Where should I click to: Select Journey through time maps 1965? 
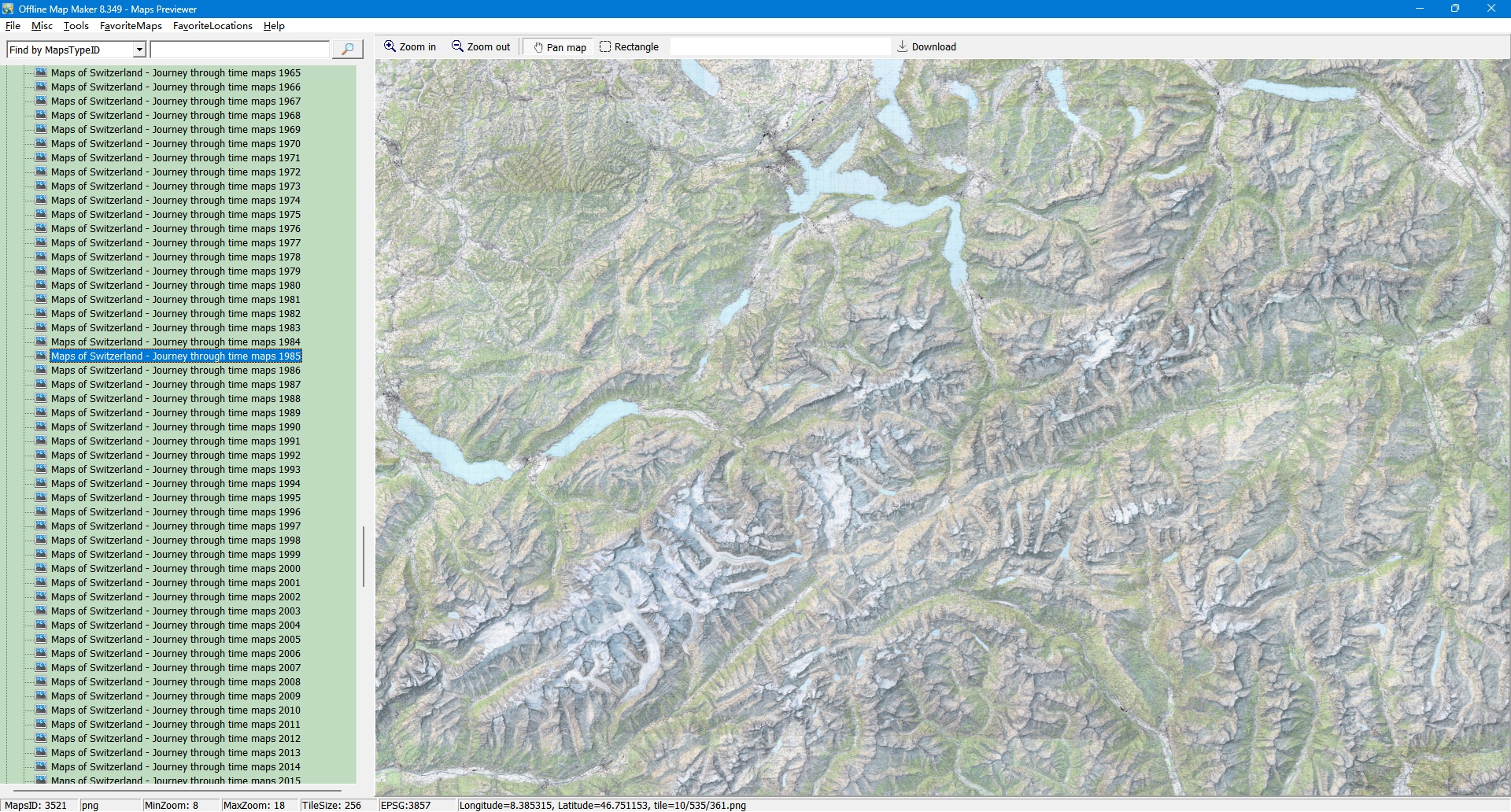coord(175,73)
